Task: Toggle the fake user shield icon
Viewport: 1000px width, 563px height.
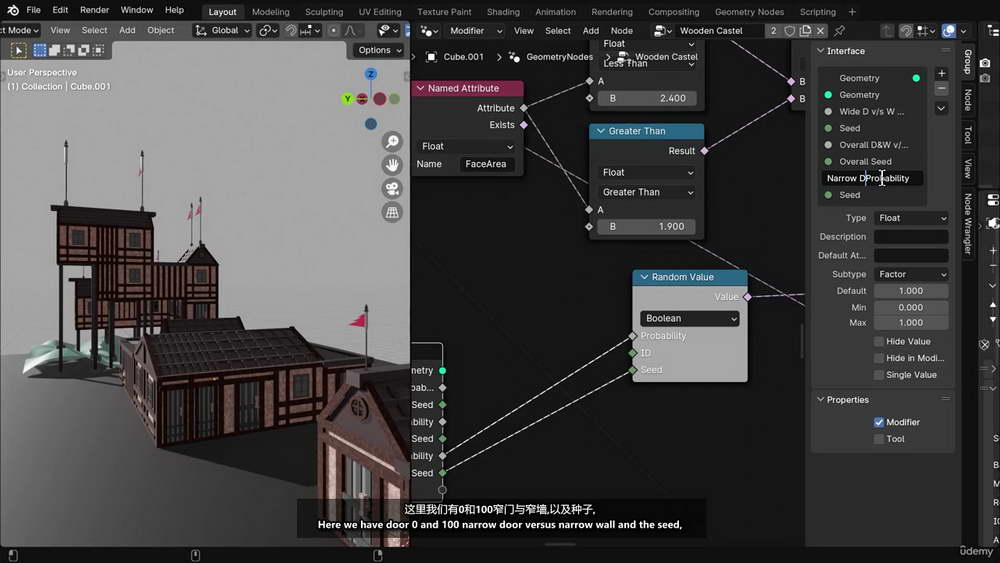Action: pos(790,31)
